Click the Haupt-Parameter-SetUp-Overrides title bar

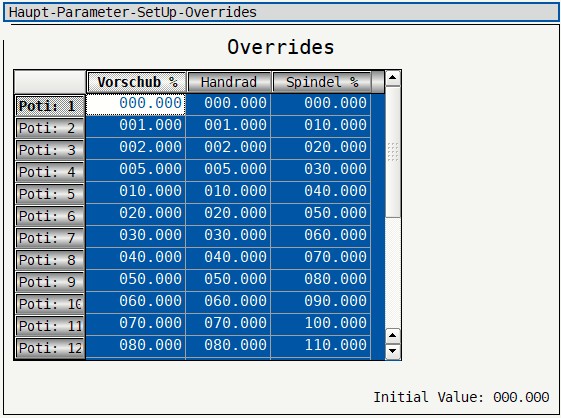(281, 12)
